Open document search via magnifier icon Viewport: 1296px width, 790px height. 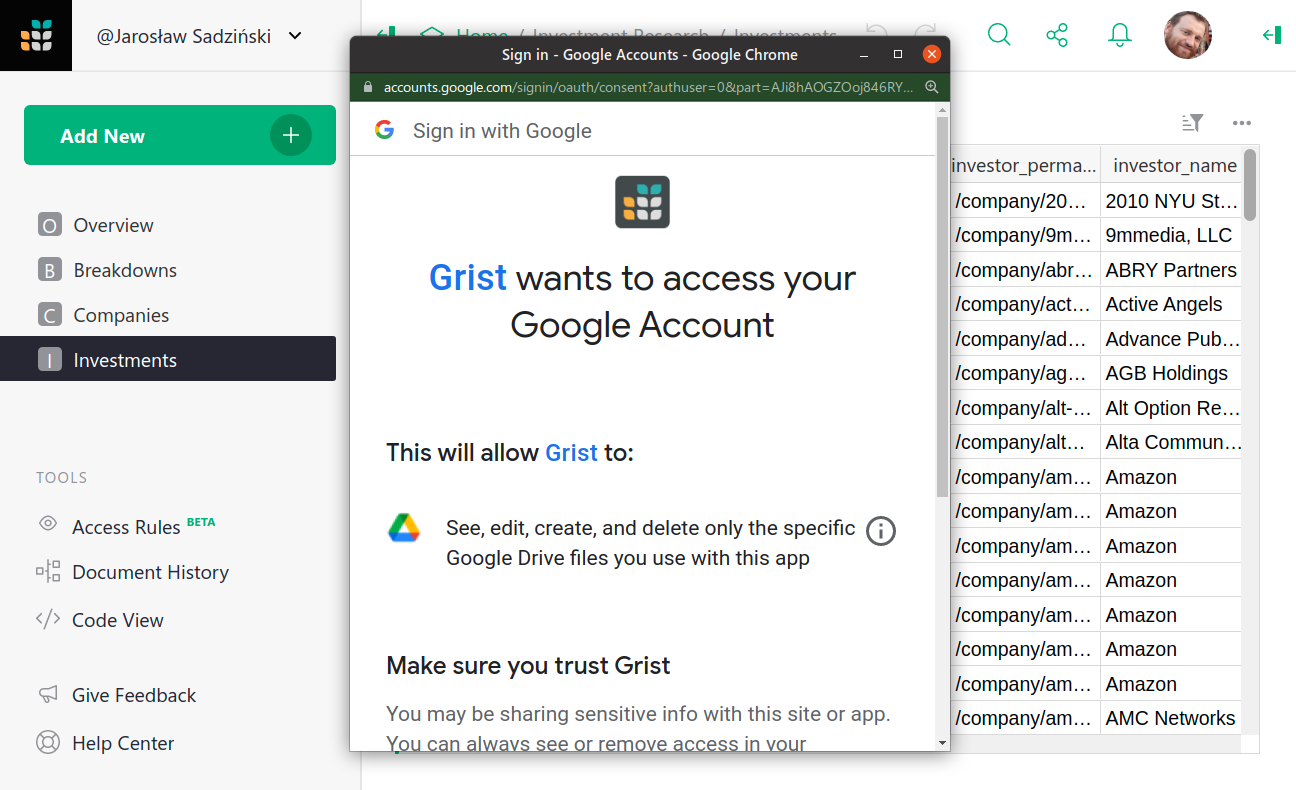coord(999,34)
